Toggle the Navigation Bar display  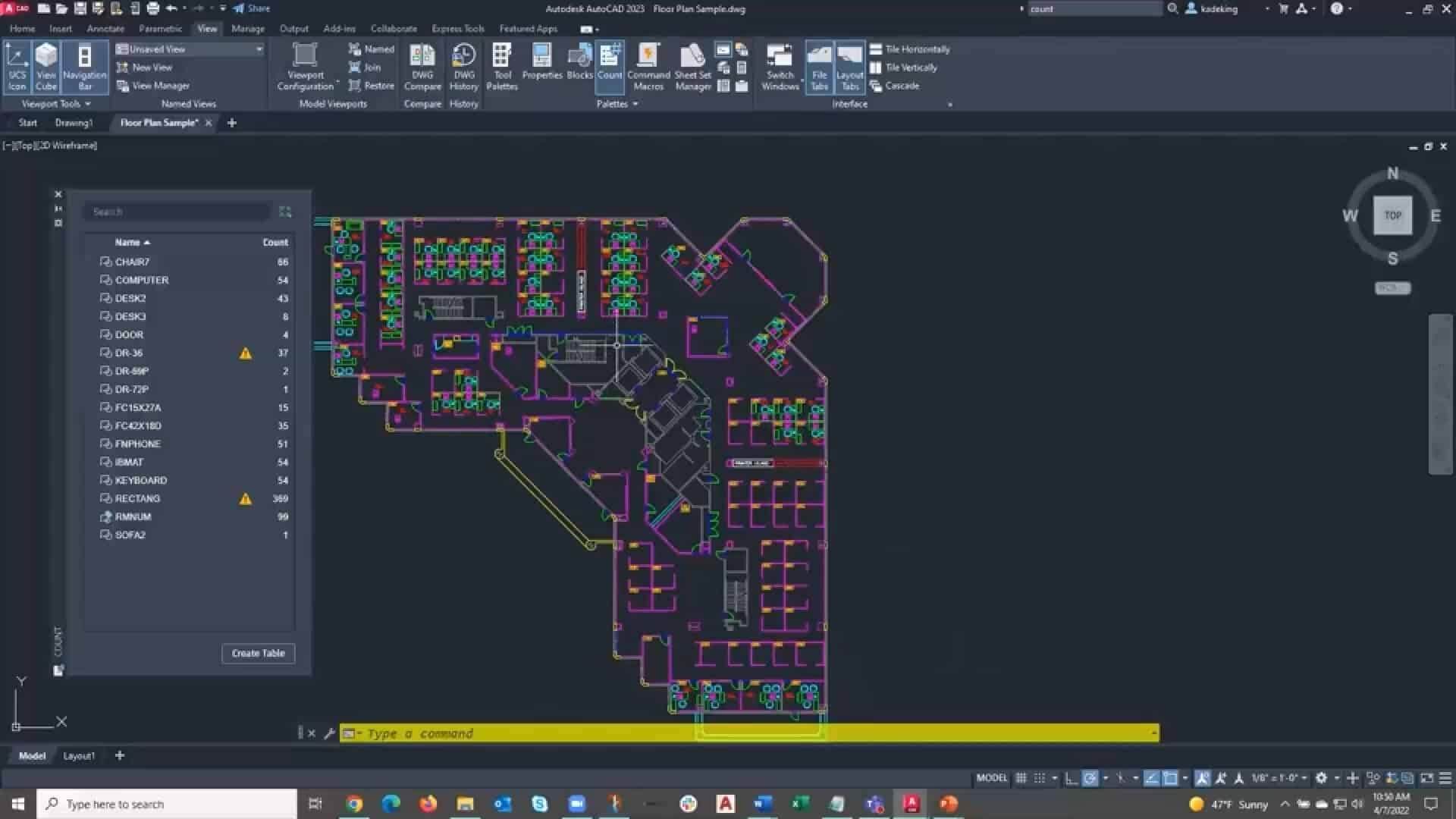(x=84, y=67)
